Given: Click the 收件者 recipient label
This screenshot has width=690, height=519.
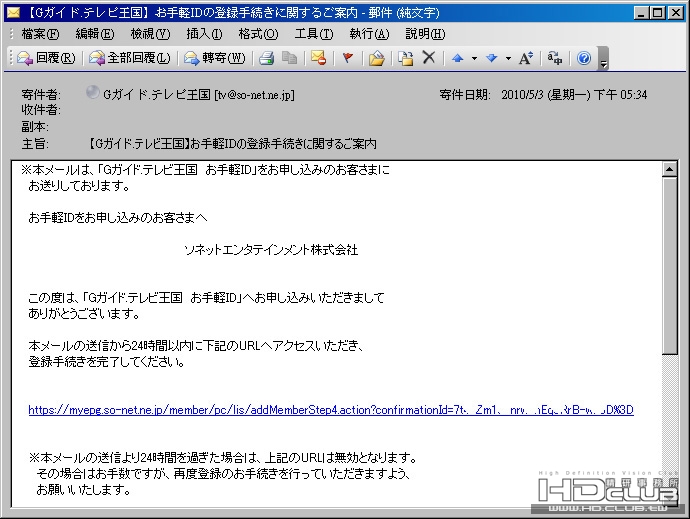Looking at the screenshot, I should tap(41, 110).
